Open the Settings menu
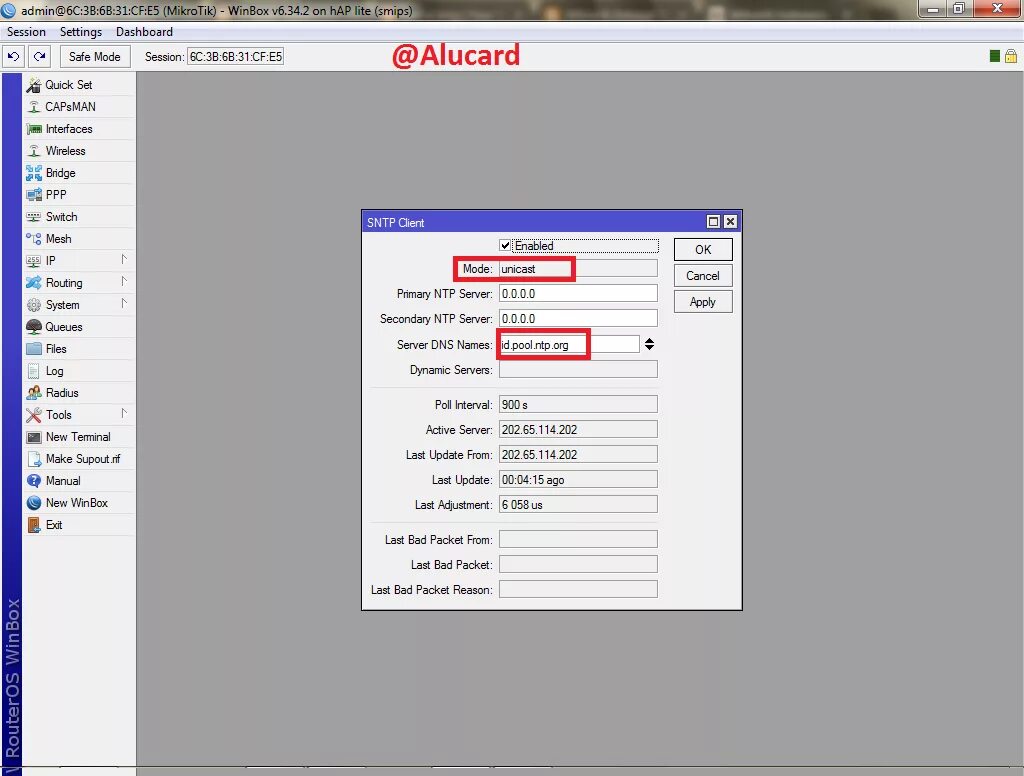The height and width of the screenshot is (776, 1024). (81, 32)
